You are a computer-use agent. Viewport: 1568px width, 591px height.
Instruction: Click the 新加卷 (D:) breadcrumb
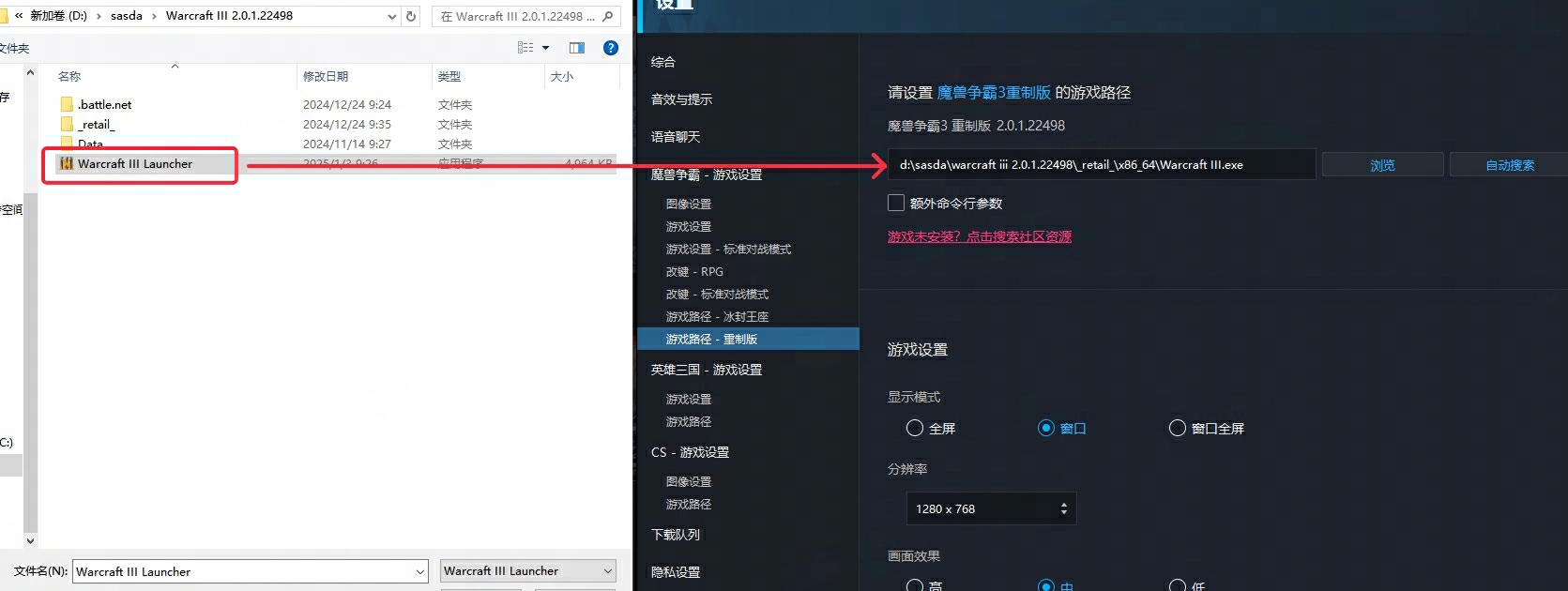pyautogui.click(x=59, y=16)
